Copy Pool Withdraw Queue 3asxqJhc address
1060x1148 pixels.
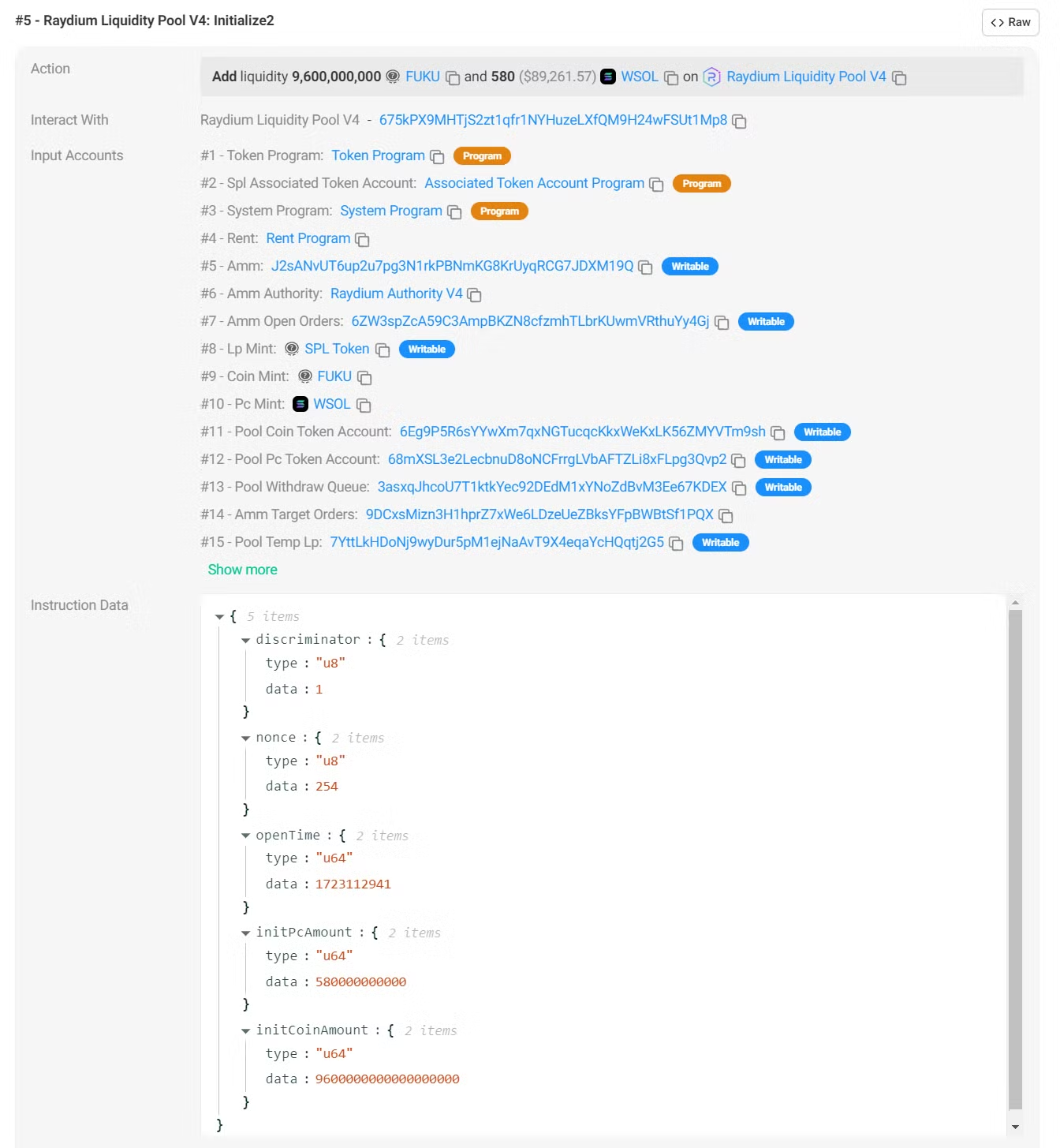(739, 488)
